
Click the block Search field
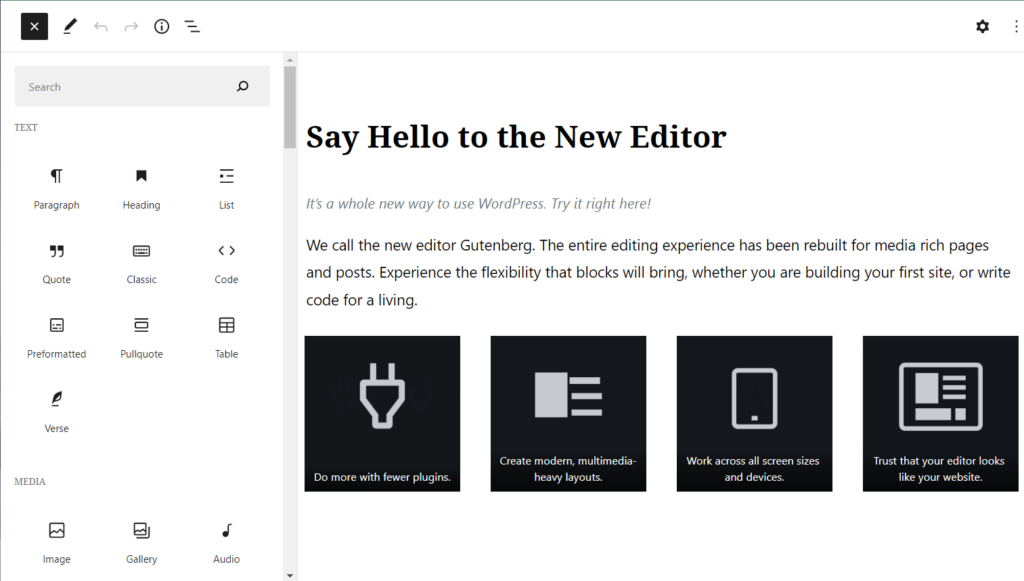(x=142, y=86)
